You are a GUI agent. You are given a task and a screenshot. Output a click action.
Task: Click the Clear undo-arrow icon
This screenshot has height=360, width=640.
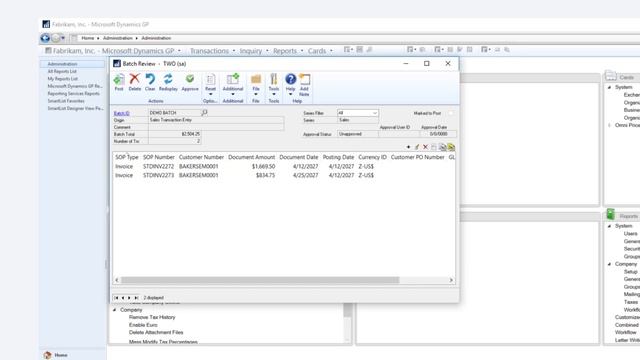[x=150, y=79]
